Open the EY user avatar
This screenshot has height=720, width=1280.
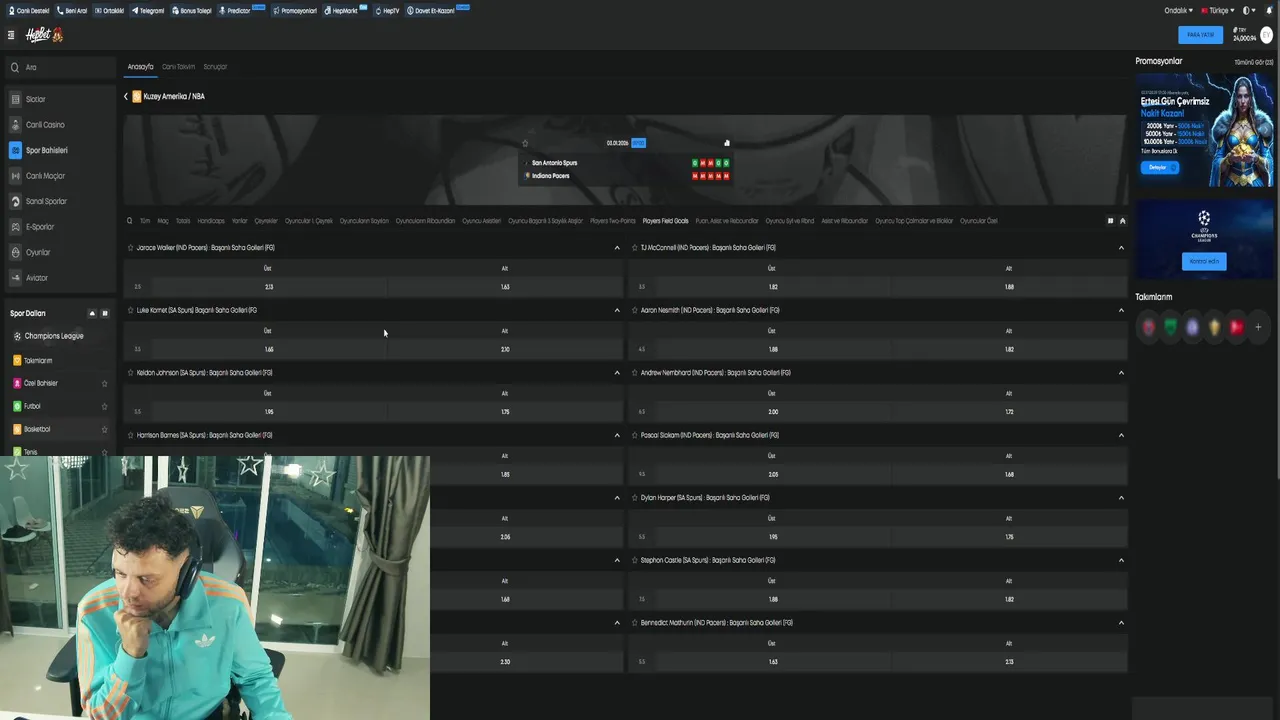[x=1266, y=35]
